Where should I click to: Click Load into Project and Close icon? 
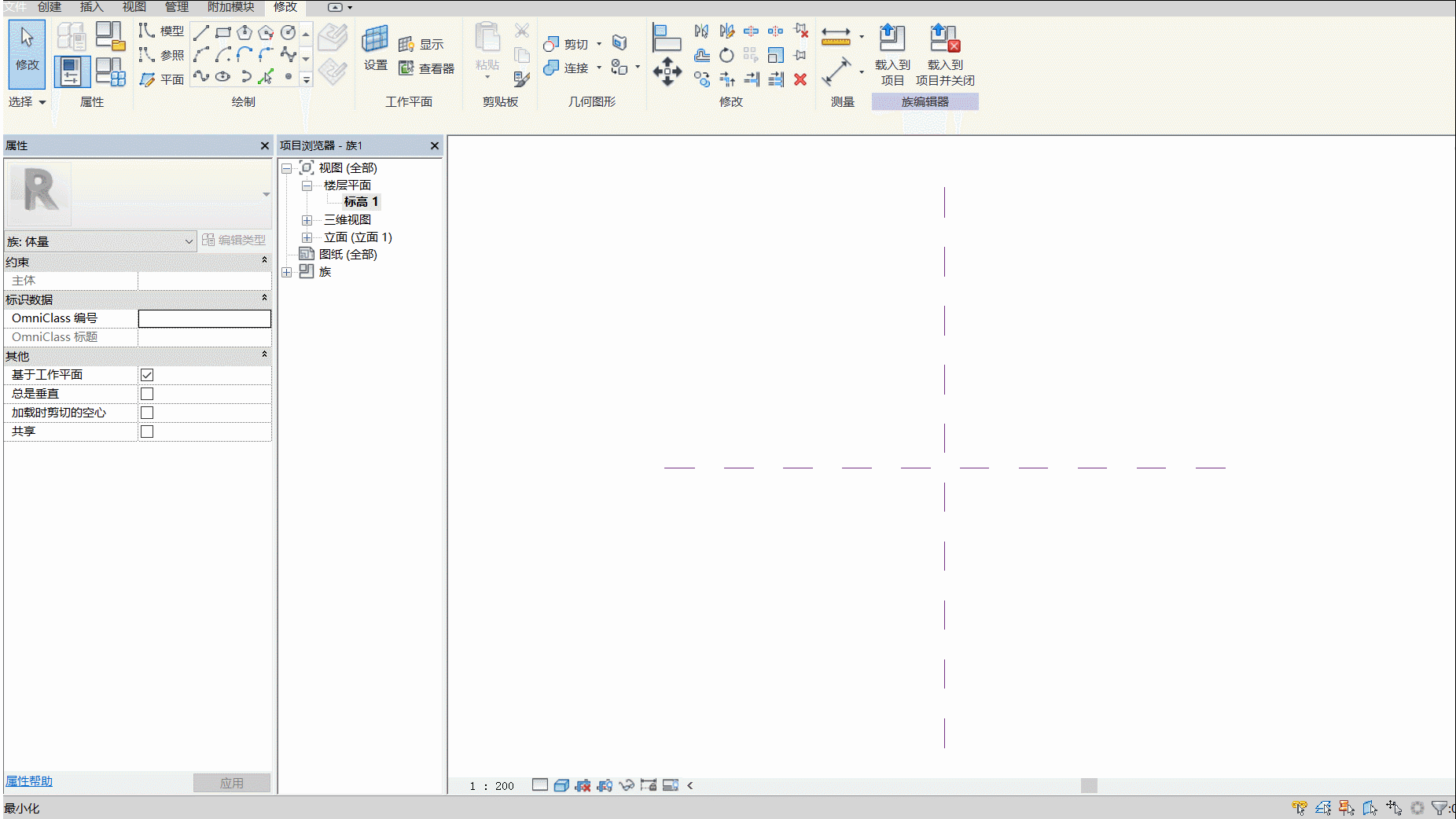pos(944,38)
